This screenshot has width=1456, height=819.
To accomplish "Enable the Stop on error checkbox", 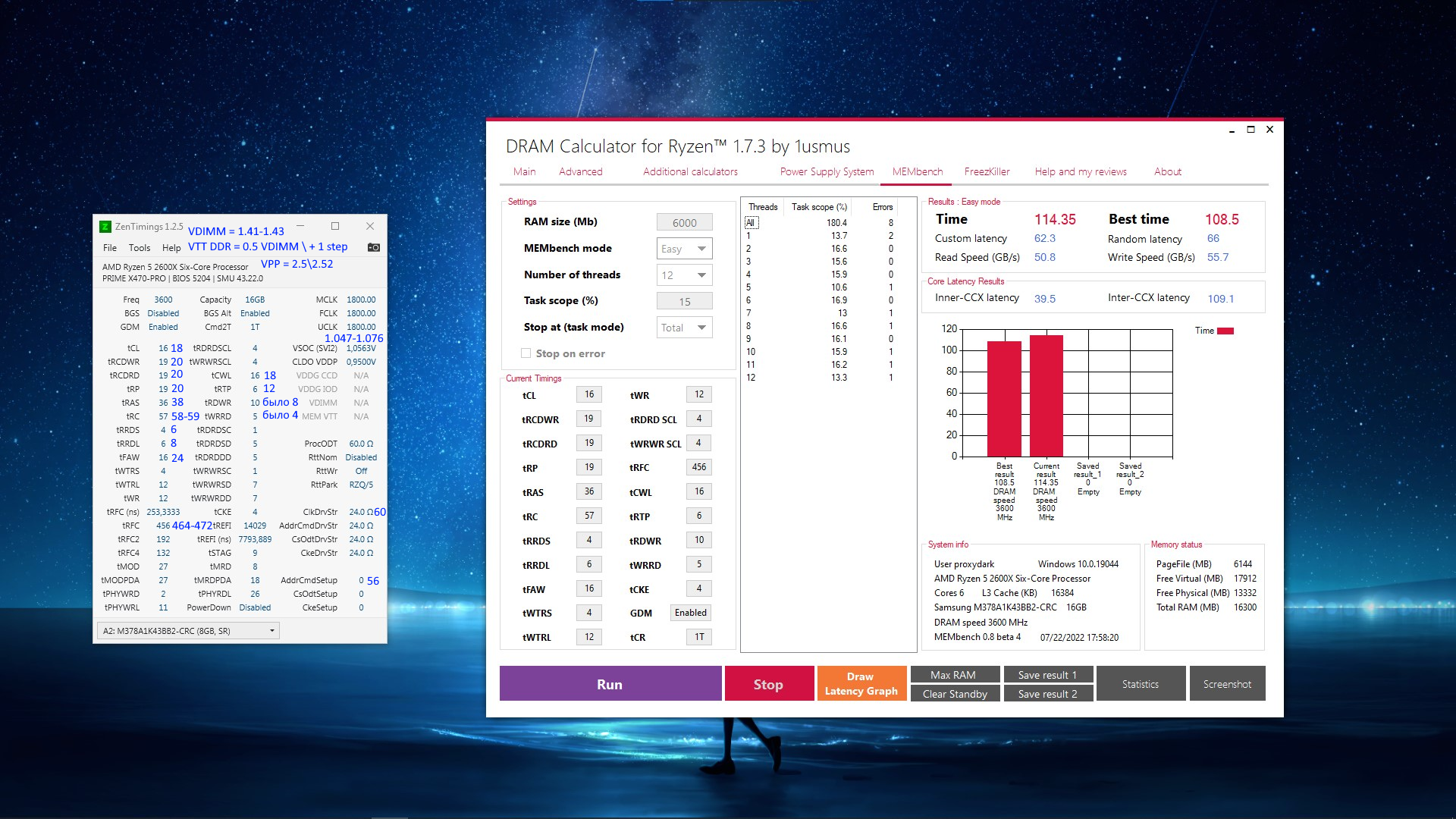I will [526, 353].
